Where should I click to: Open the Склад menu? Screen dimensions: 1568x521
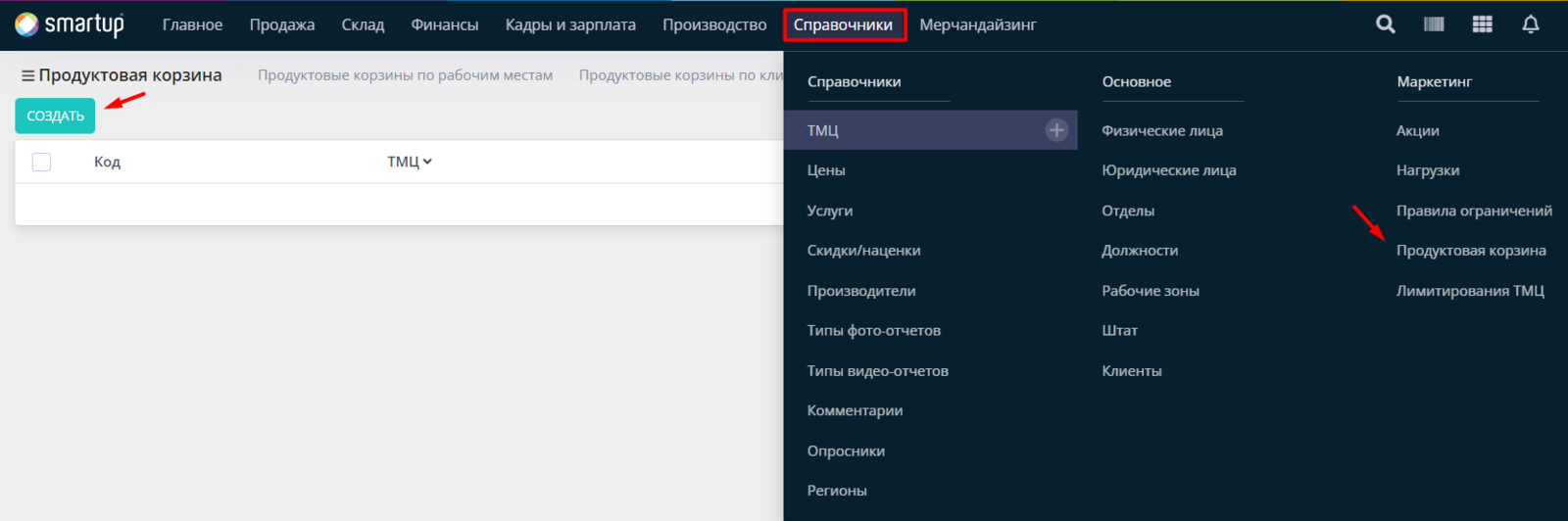(363, 24)
